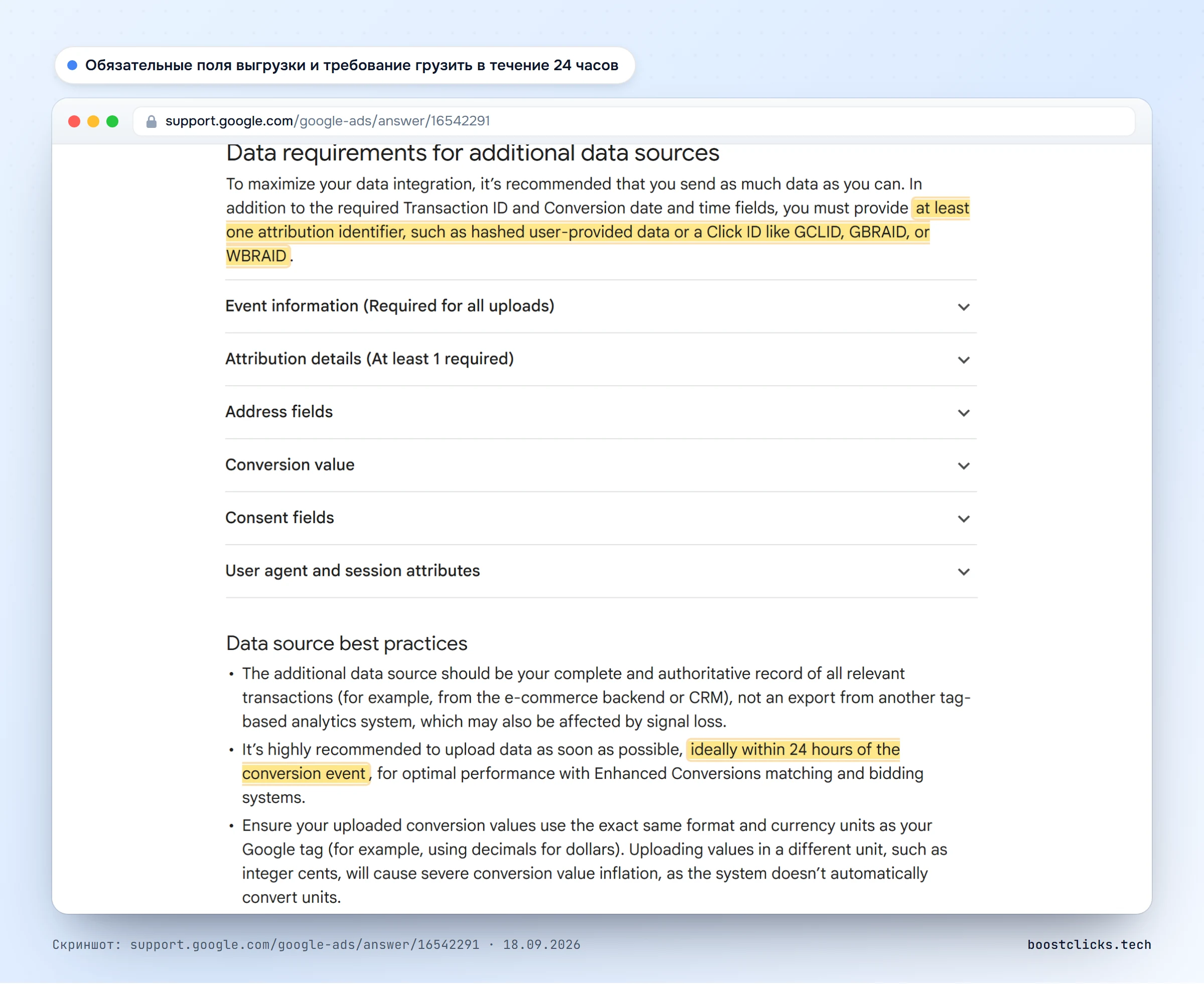The width and height of the screenshot is (1204, 984).
Task: Click the red close window button
Action: pyautogui.click(x=74, y=121)
